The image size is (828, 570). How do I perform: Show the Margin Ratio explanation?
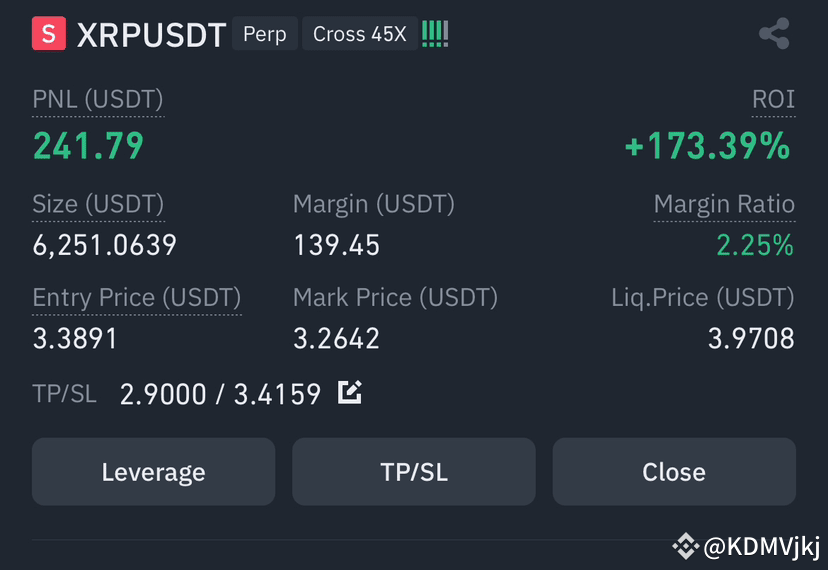click(724, 204)
